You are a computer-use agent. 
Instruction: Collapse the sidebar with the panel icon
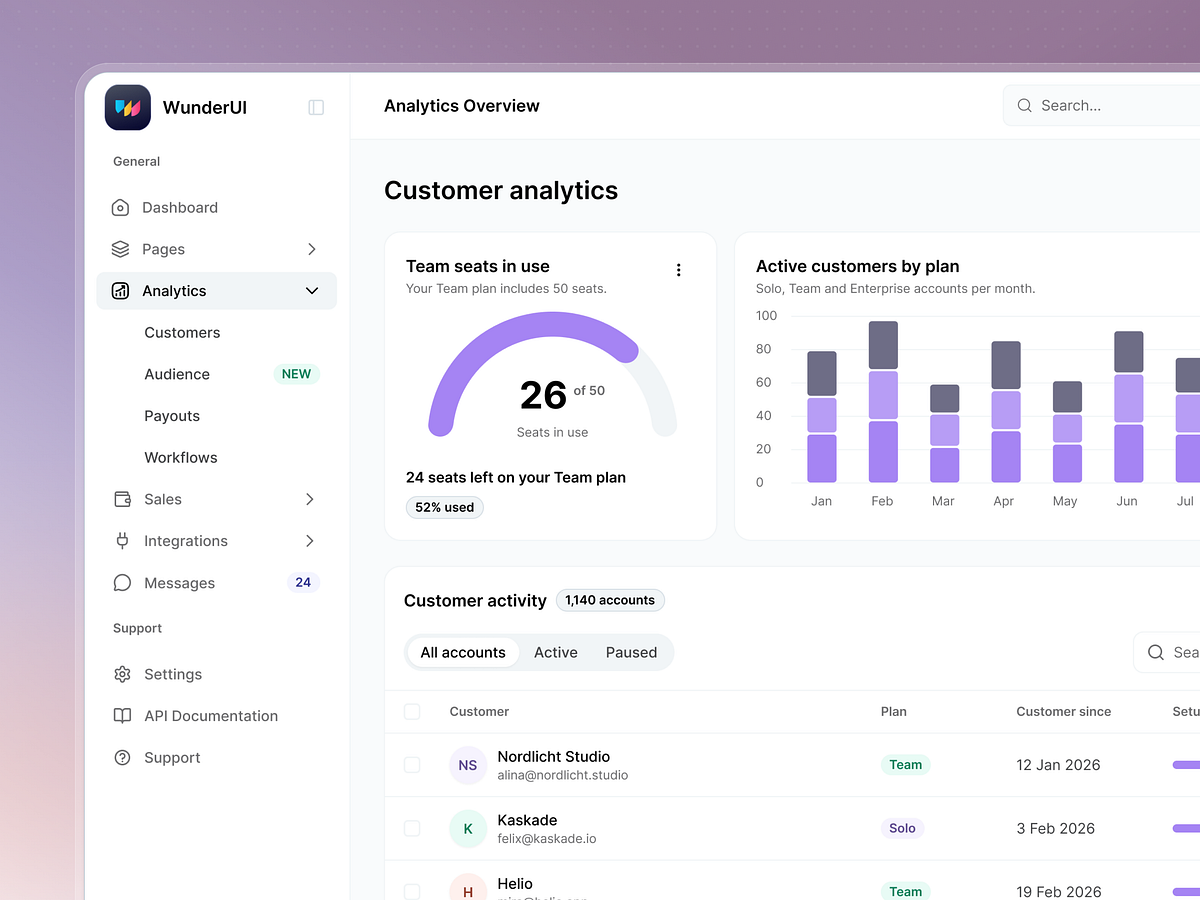click(316, 107)
